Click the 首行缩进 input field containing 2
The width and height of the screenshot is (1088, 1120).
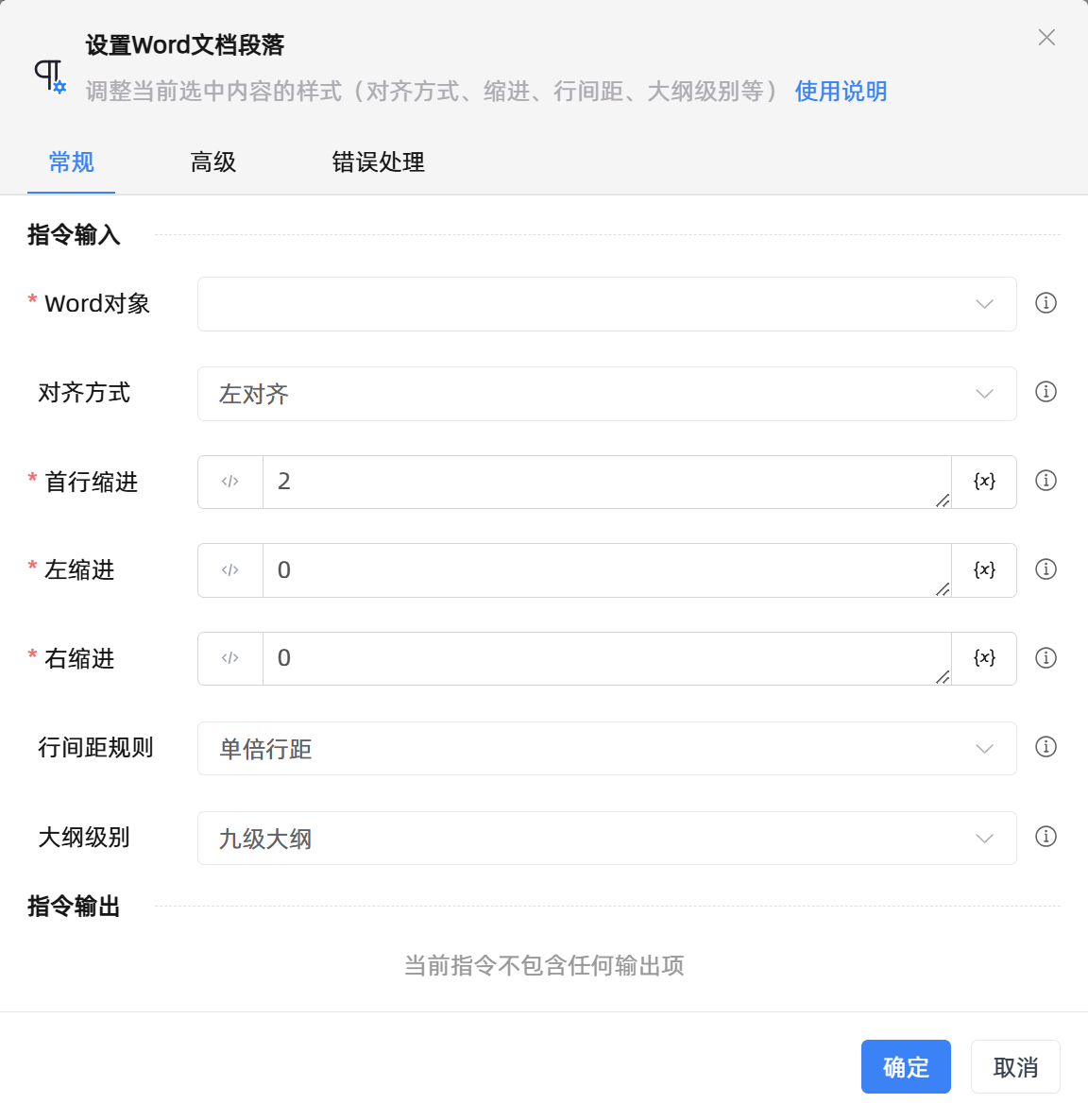[606, 482]
